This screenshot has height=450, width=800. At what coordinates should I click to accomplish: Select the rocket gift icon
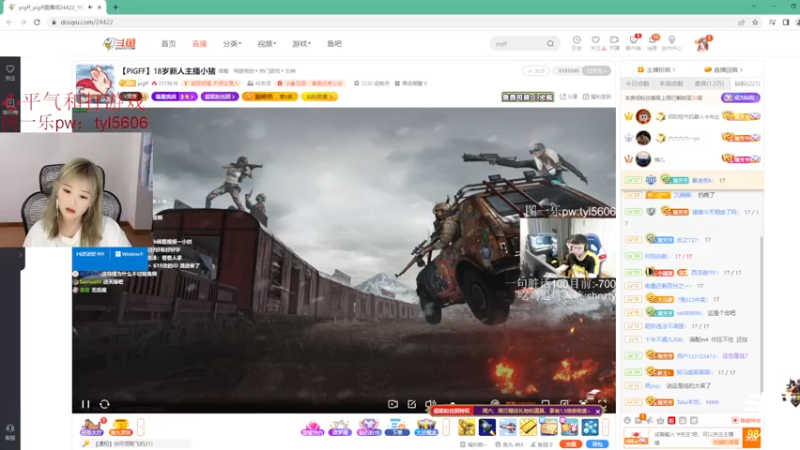[x=487, y=427]
